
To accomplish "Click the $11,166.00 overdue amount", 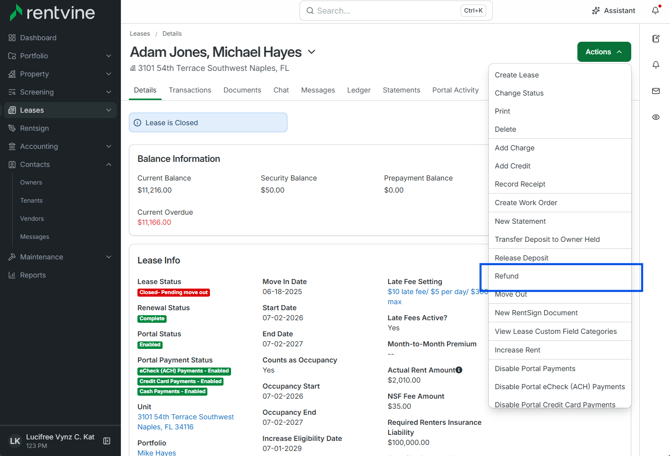I will (x=154, y=222).
